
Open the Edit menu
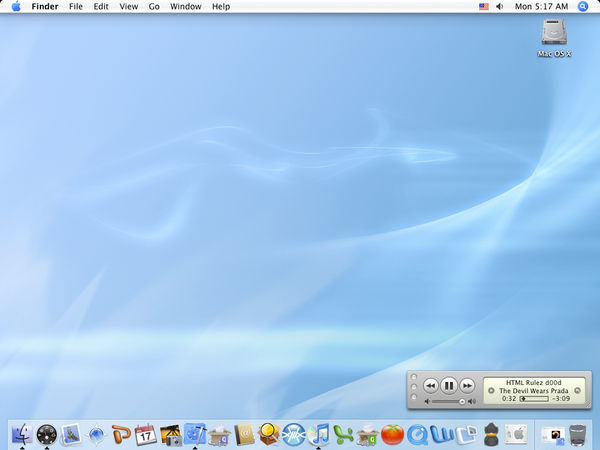(x=101, y=7)
